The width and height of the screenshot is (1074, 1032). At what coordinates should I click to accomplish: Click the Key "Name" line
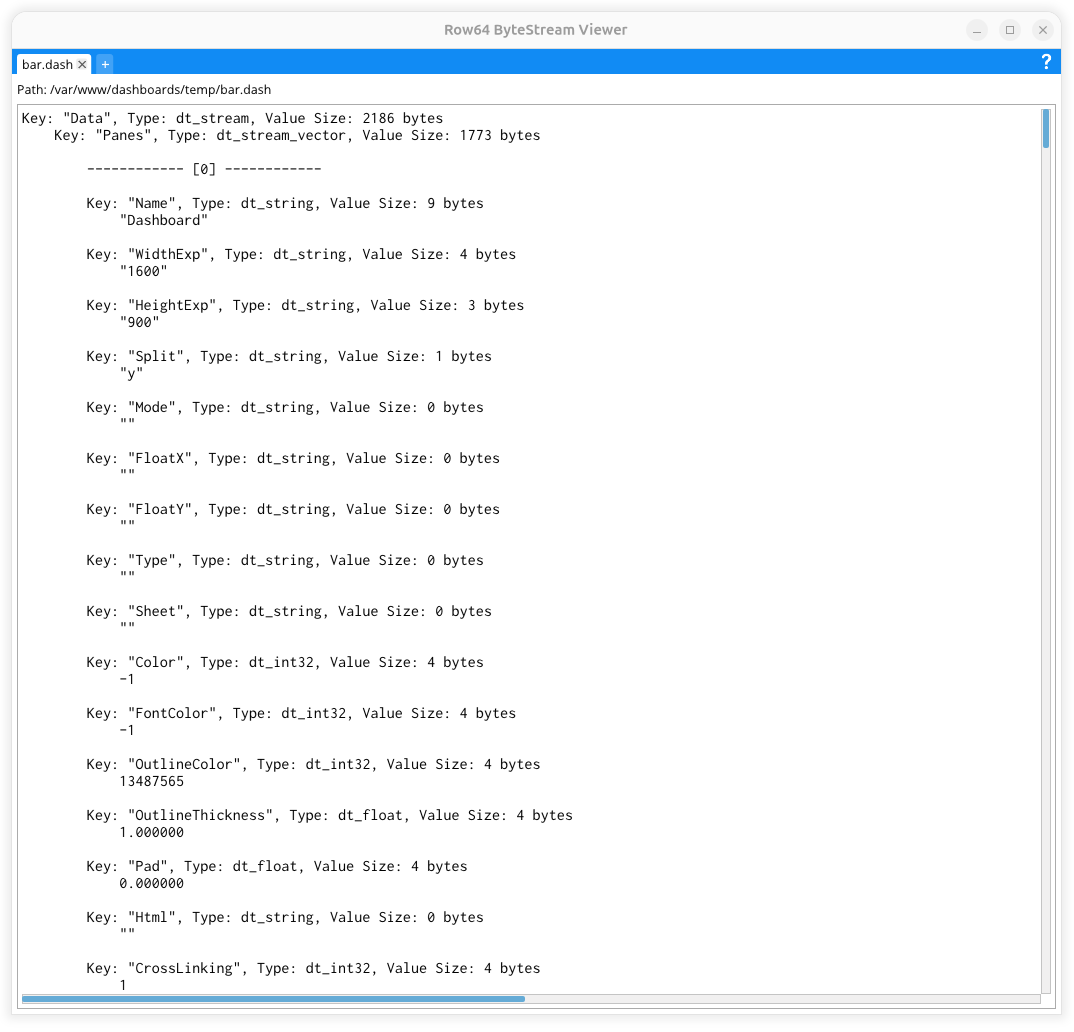pyautogui.click(x=285, y=203)
